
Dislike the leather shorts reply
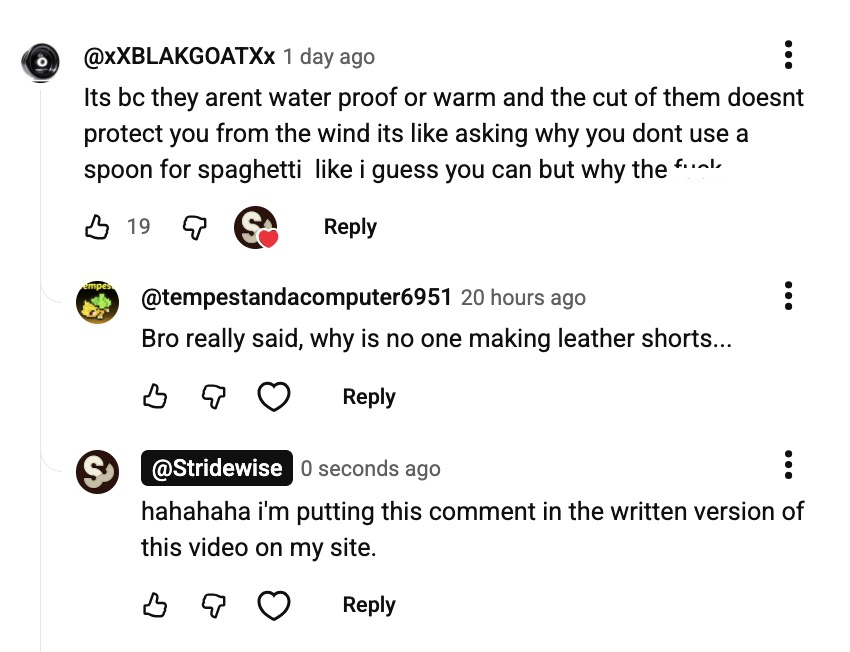(x=213, y=397)
